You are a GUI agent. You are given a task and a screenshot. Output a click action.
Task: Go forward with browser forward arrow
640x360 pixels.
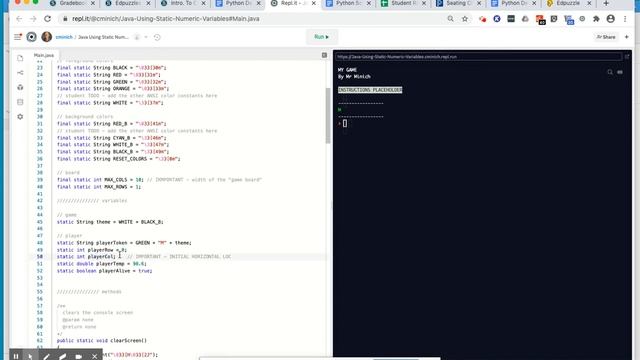(33, 19)
